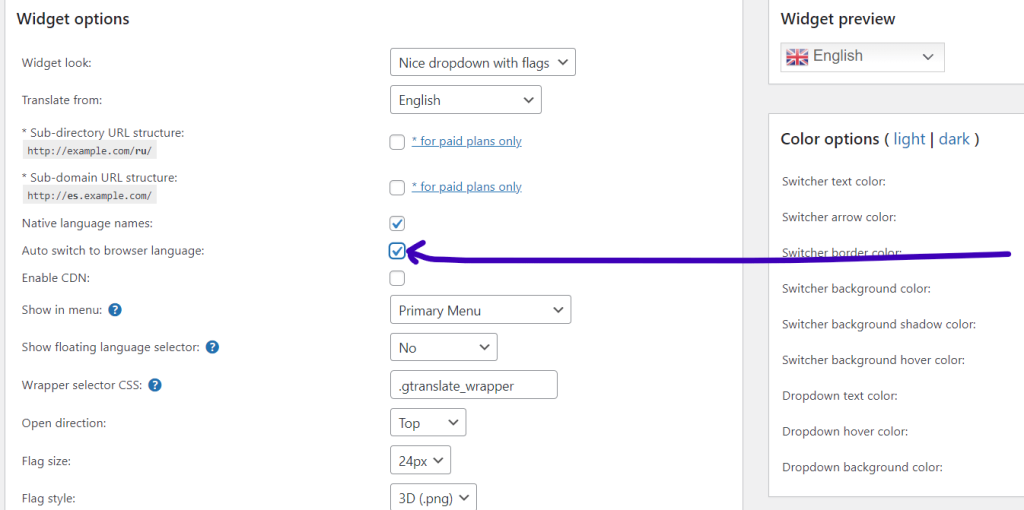Open help icon for Wrapper selector CSS
This screenshot has width=1024, height=510.
coord(155,385)
